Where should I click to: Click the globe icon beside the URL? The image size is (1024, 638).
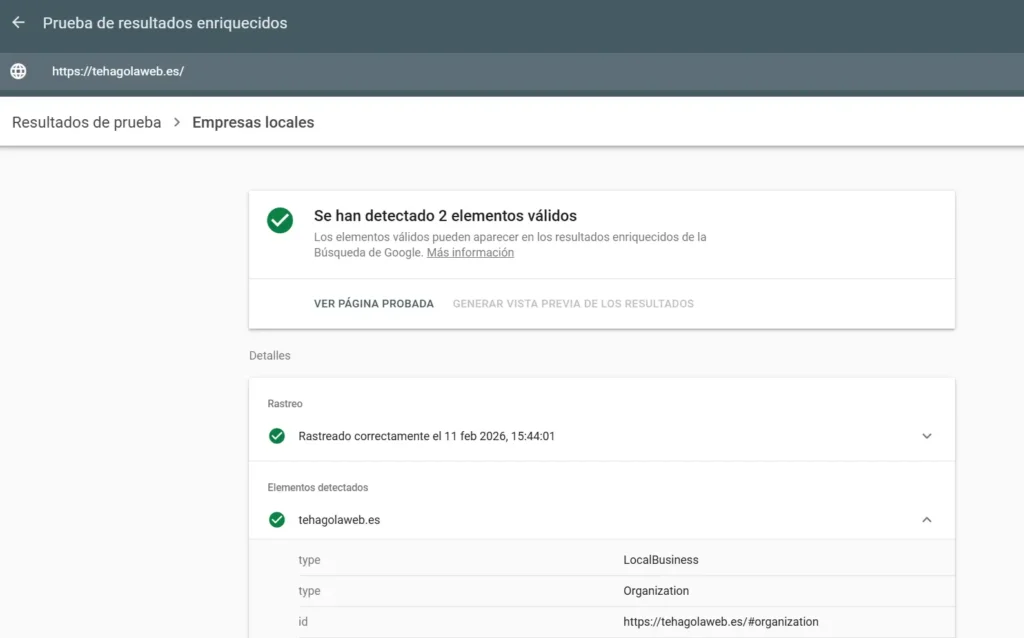(18, 72)
